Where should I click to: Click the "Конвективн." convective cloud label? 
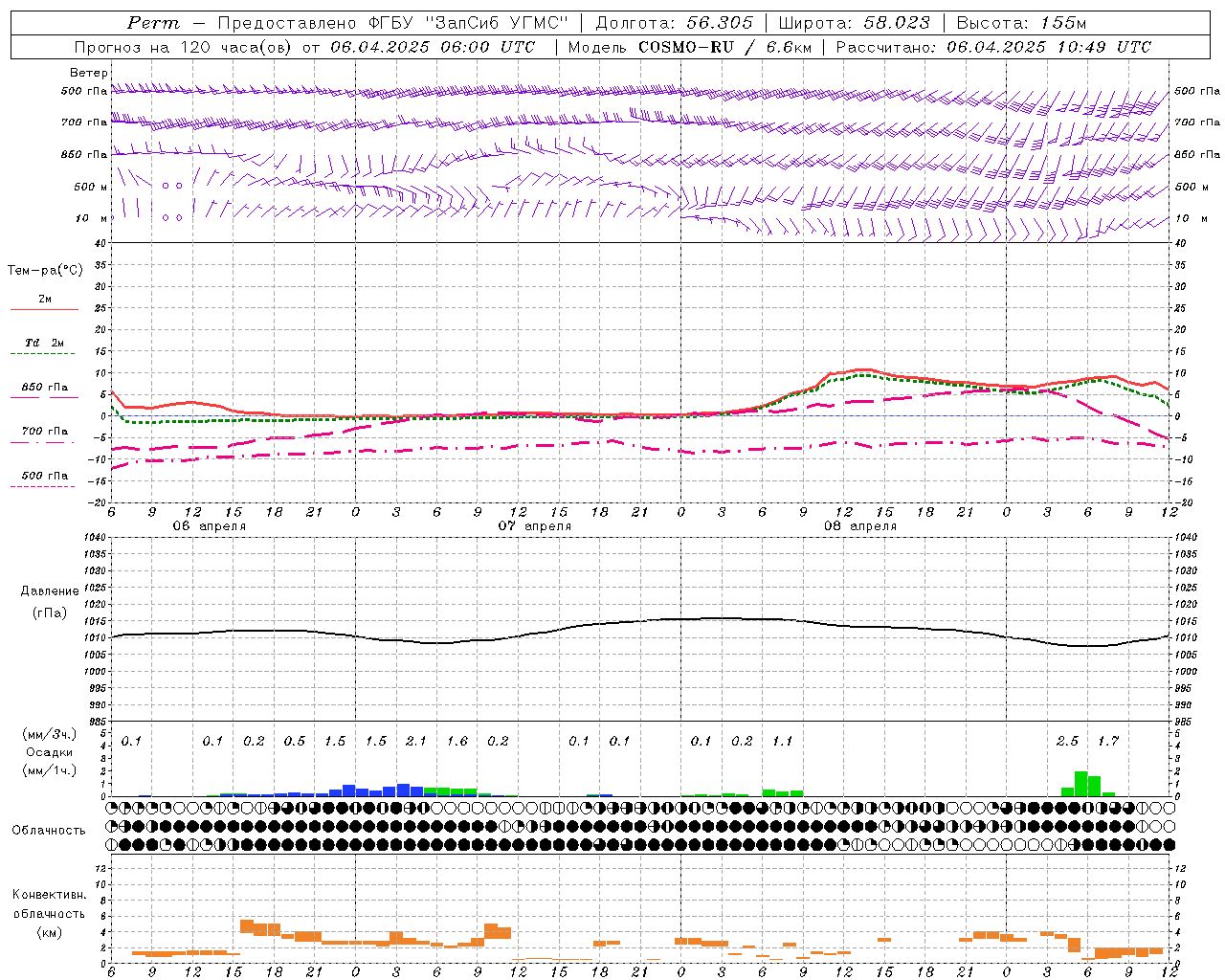coord(49,895)
